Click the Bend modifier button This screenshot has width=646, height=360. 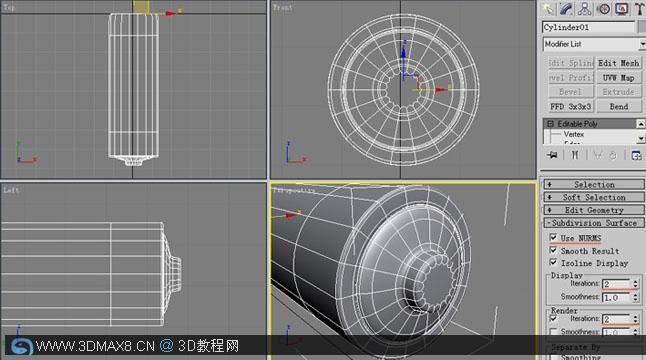pyautogui.click(x=618, y=106)
